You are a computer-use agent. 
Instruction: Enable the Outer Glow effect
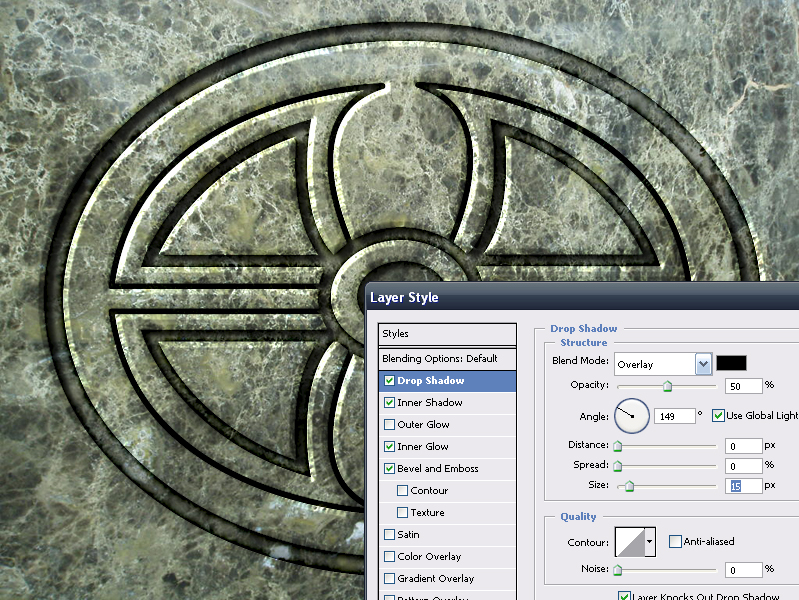[389, 425]
